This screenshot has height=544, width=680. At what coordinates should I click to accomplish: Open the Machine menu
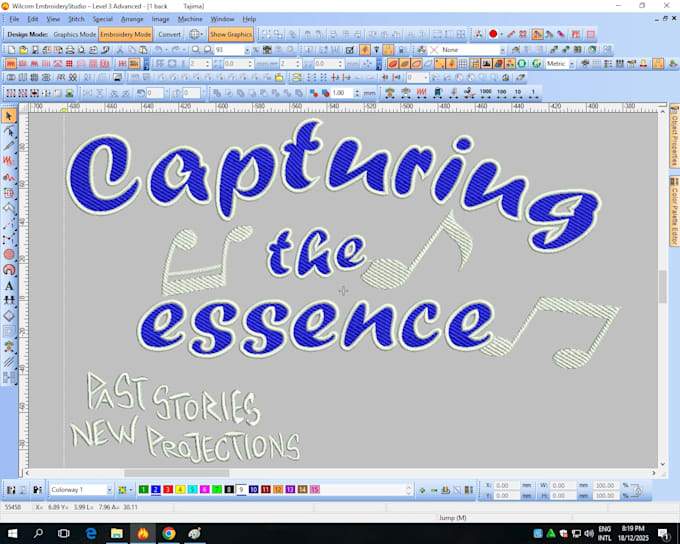tap(190, 19)
